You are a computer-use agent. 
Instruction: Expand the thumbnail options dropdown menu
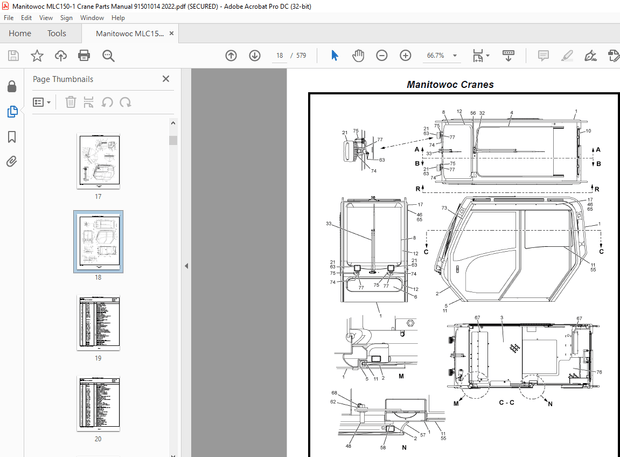pyautogui.click(x=41, y=101)
